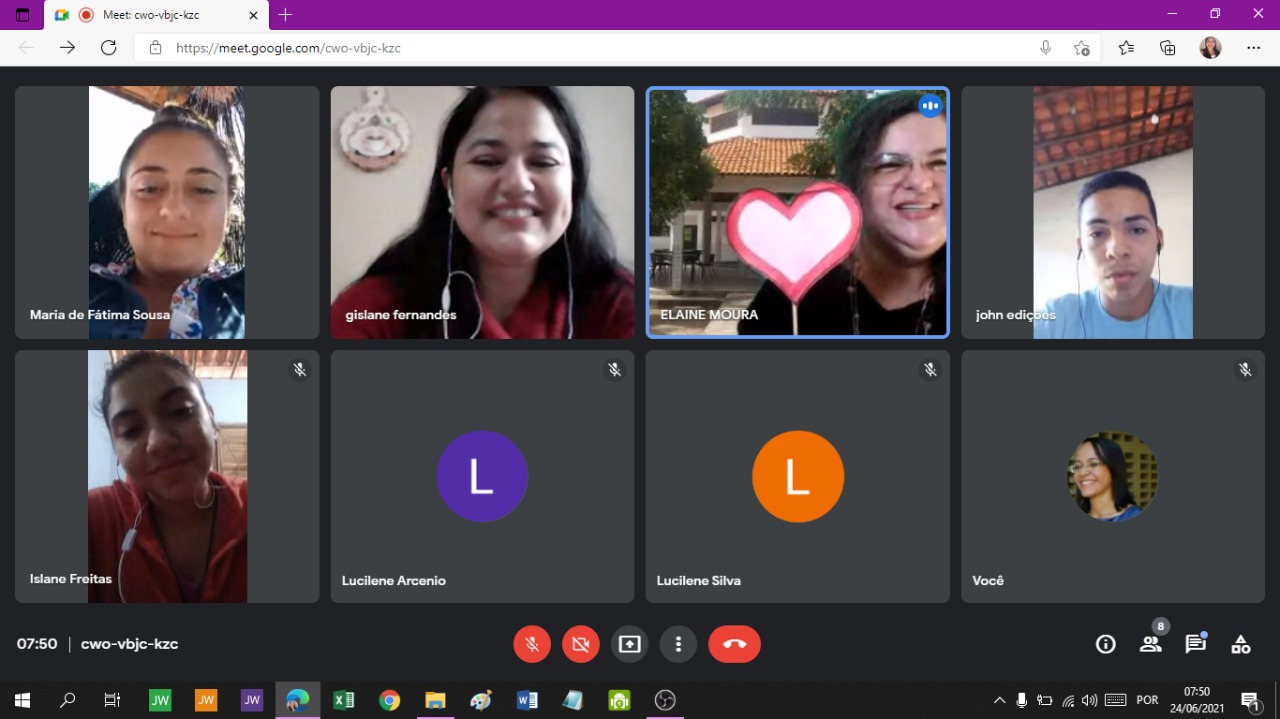This screenshot has width=1280, height=719.
Task: Click the Você profile picture
Action: (x=1113, y=477)
